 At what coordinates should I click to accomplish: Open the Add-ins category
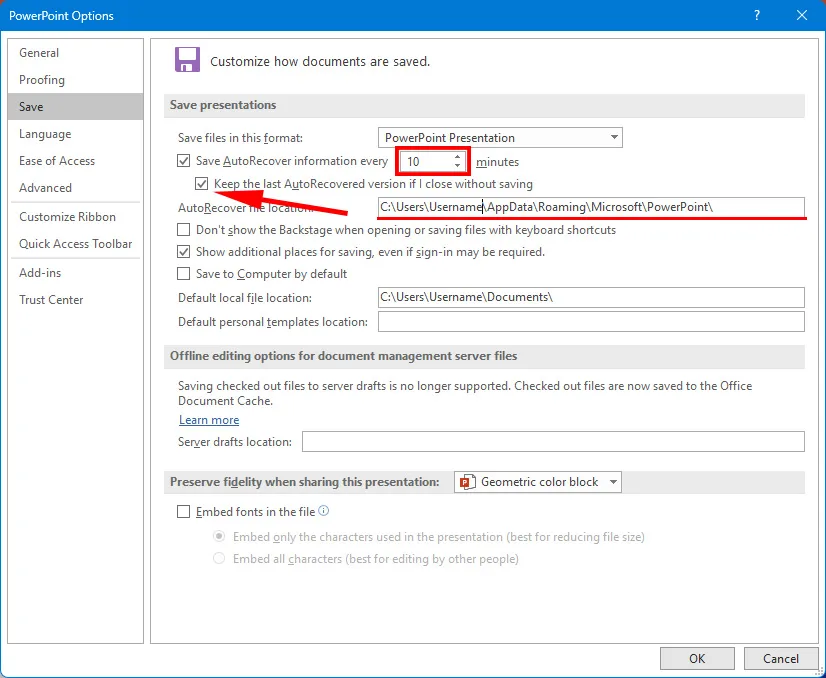click(75, 272)
